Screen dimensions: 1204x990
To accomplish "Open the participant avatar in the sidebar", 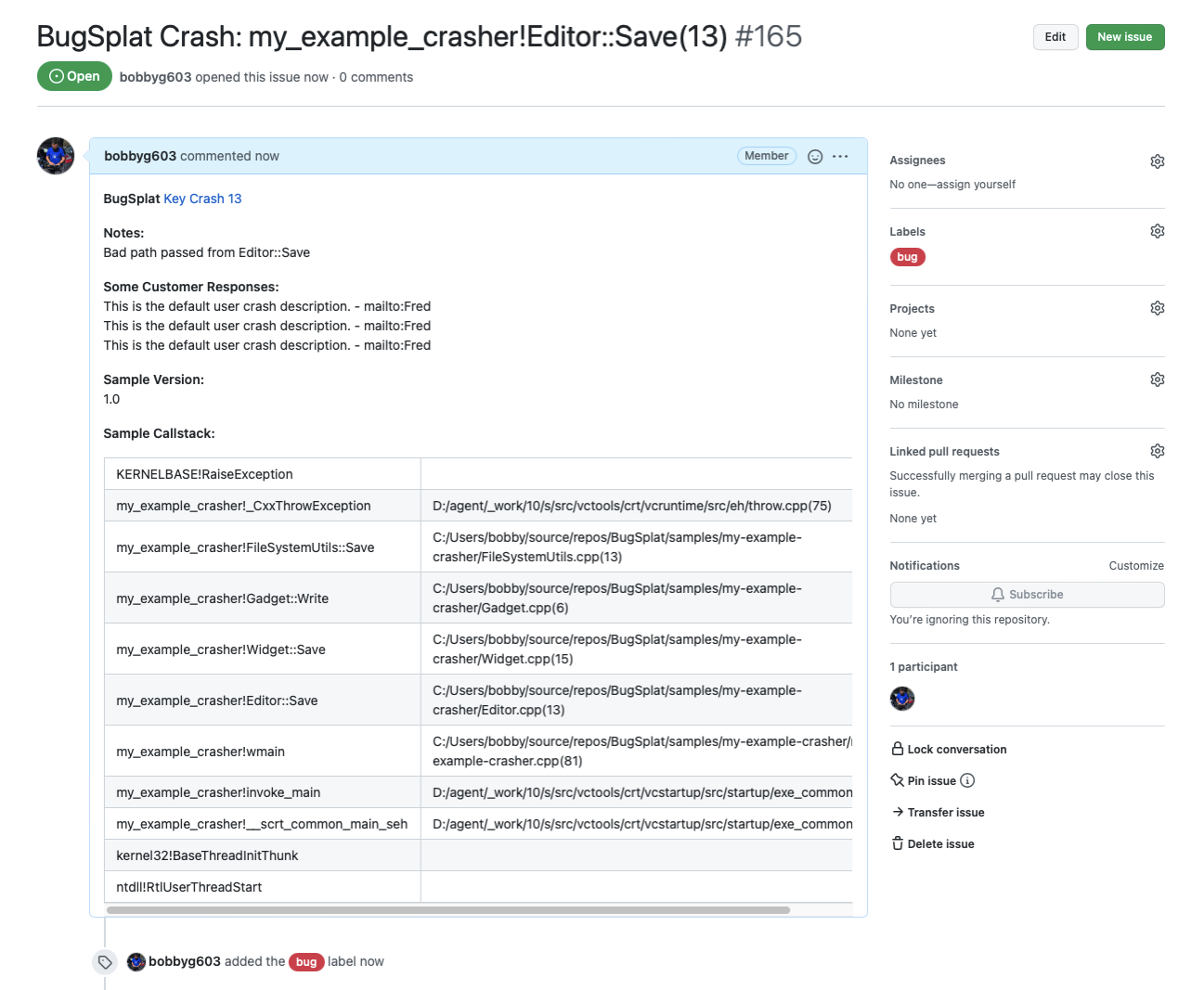I will click(902, 699).
